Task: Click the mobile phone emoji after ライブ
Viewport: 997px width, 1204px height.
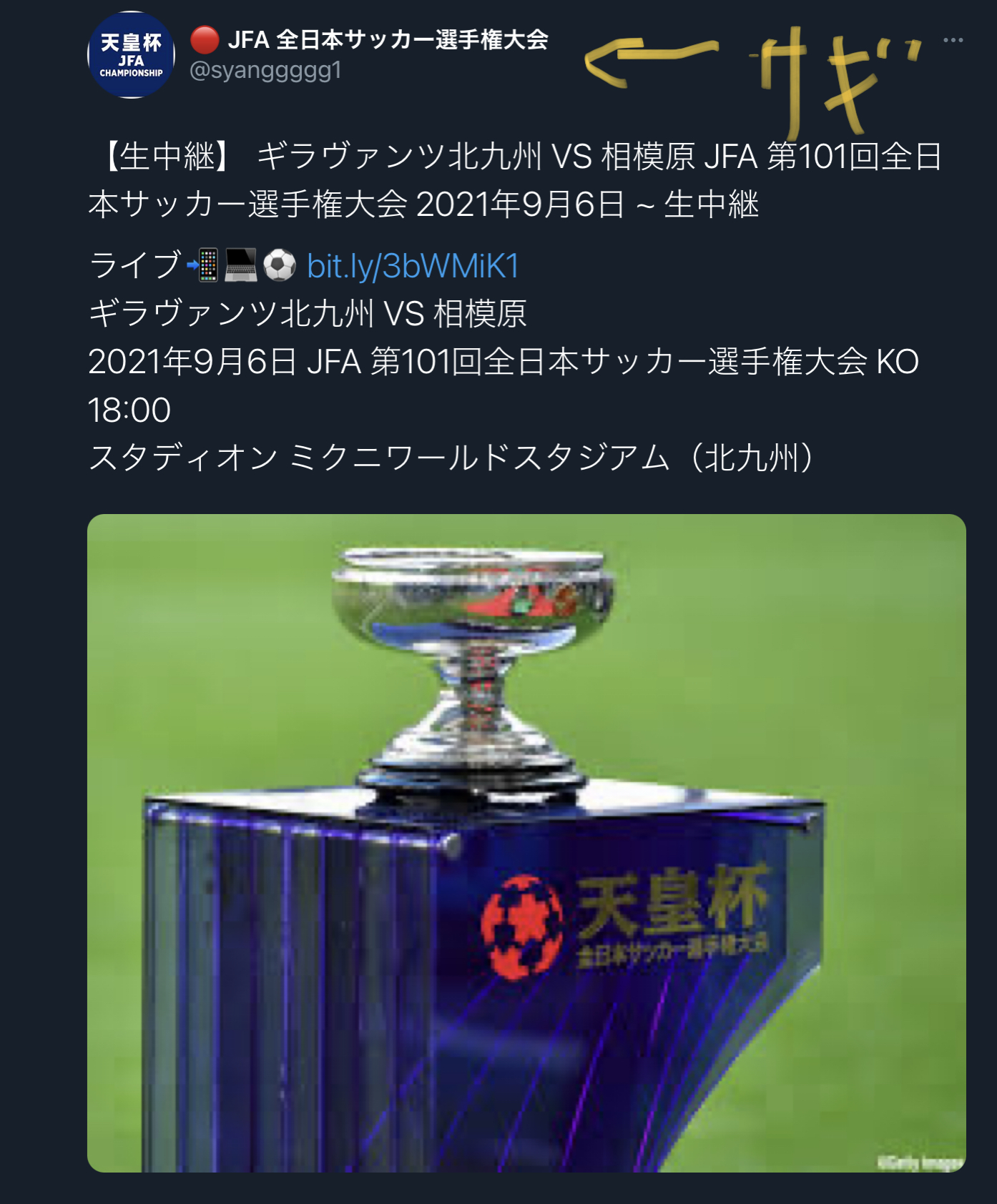Action: pos(202,265)
